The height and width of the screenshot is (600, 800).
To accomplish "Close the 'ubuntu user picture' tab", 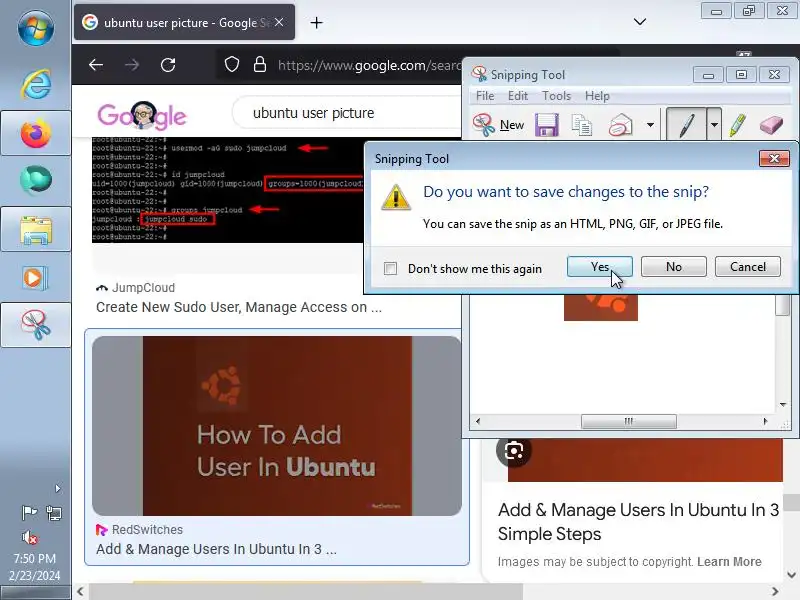I will click(x=279, y=22).
